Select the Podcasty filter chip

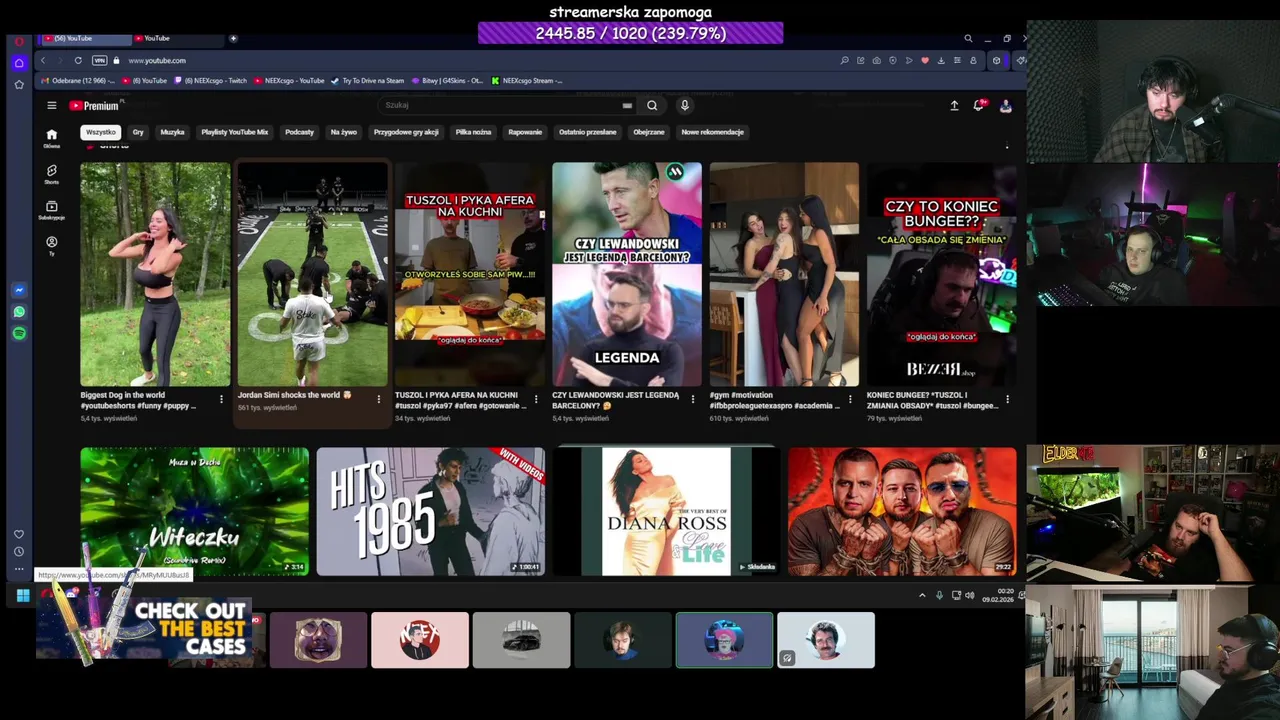coord(299,132)
